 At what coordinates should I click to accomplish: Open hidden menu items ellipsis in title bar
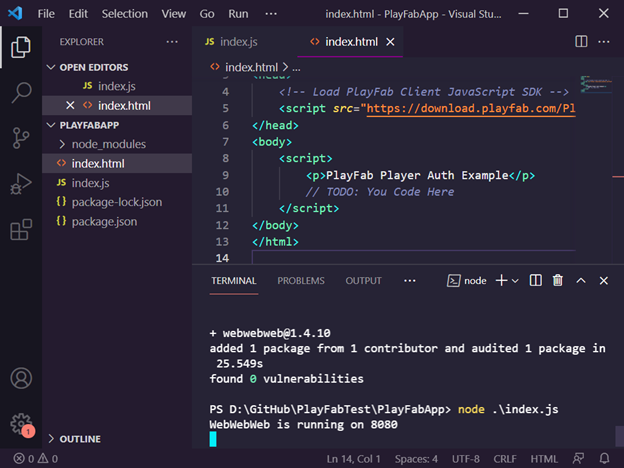pyautogui.click(x=271, y=14)
